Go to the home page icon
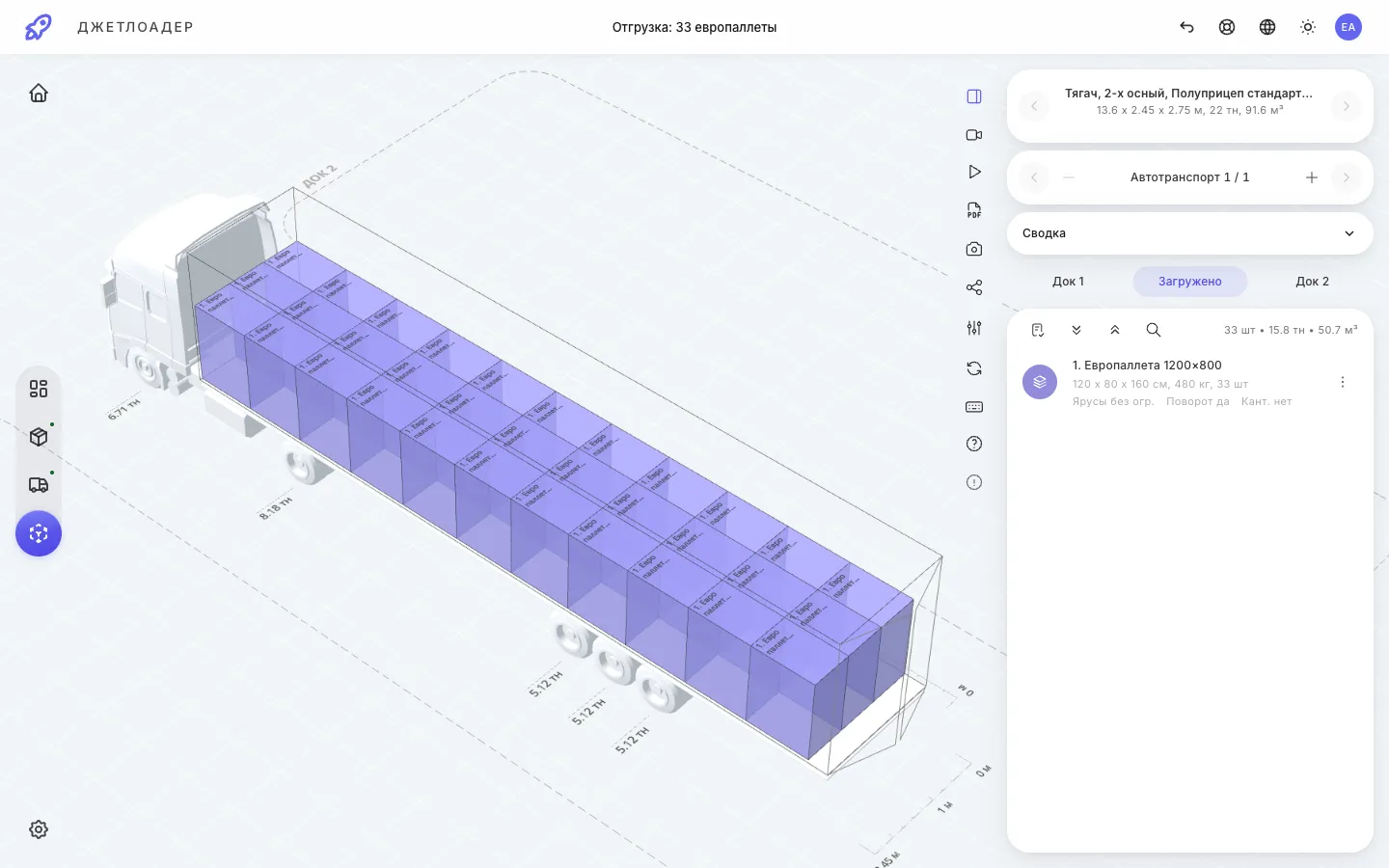This screenshot has height=868, width=1389. (x=39, y=93)
